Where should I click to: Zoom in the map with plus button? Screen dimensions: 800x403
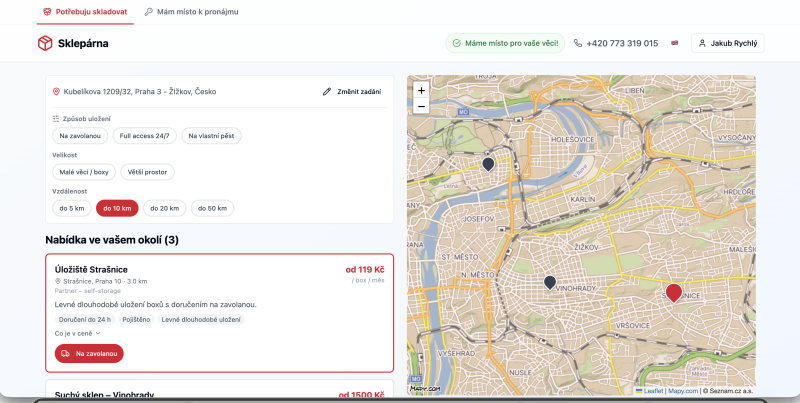point(421,90)
